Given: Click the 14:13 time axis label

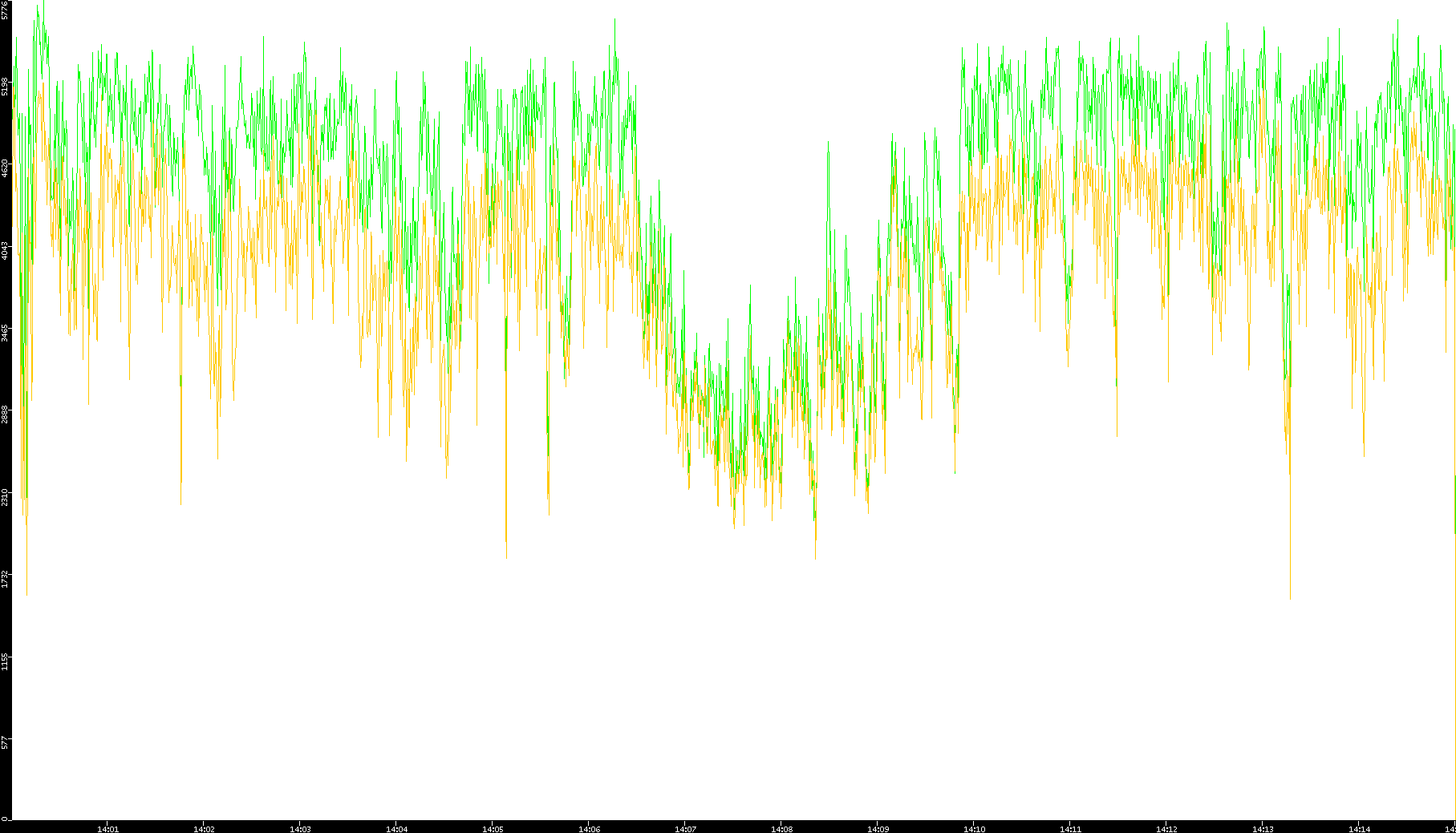Looking at the screenshot, I should coord(1263,829).
